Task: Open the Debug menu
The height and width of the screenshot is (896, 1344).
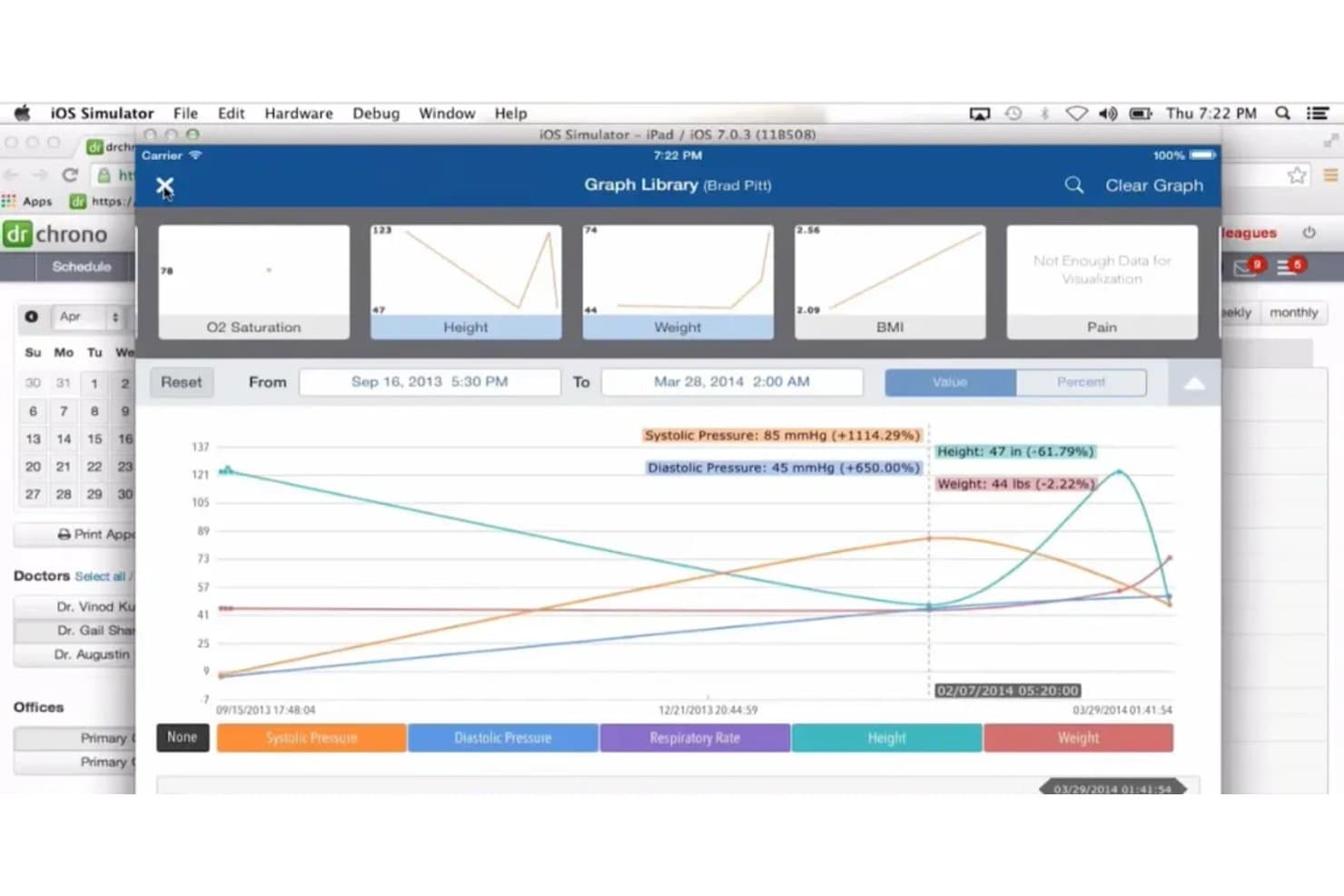Action: coord(376,113)
